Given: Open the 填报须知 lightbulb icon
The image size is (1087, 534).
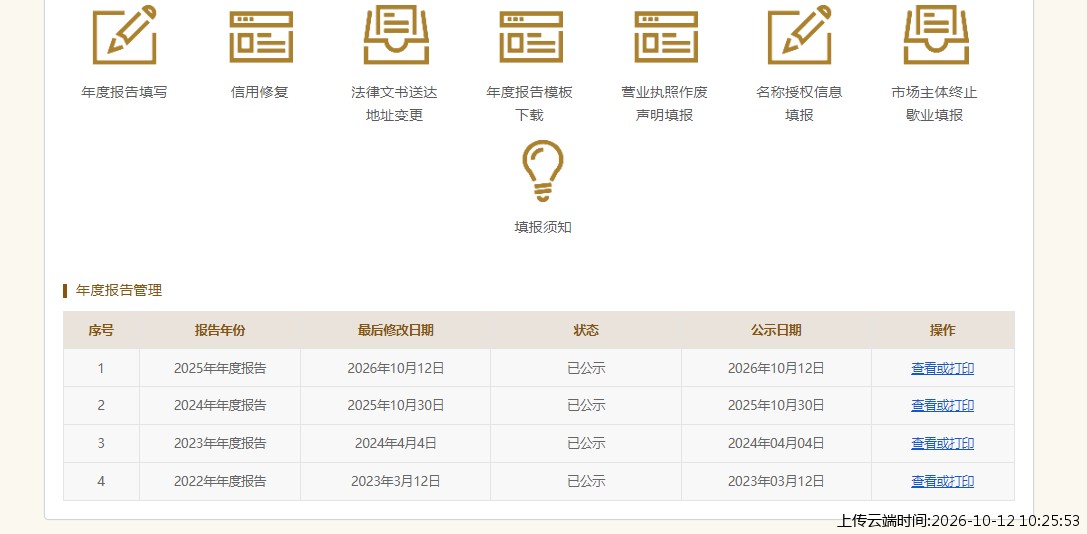Looking at the screenshot, I should [543, 171].
